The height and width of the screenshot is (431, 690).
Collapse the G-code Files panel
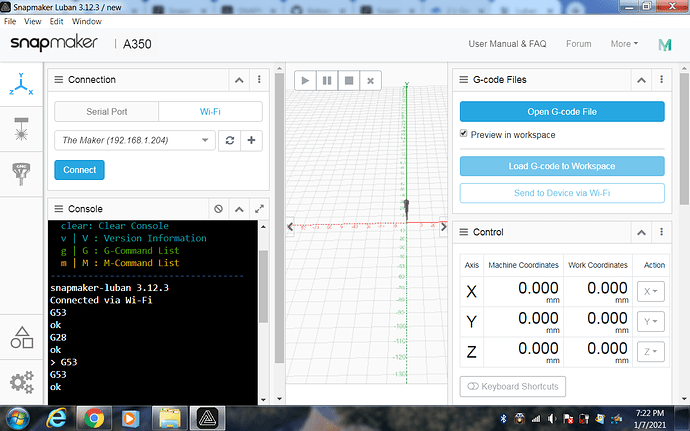(641, 80)
